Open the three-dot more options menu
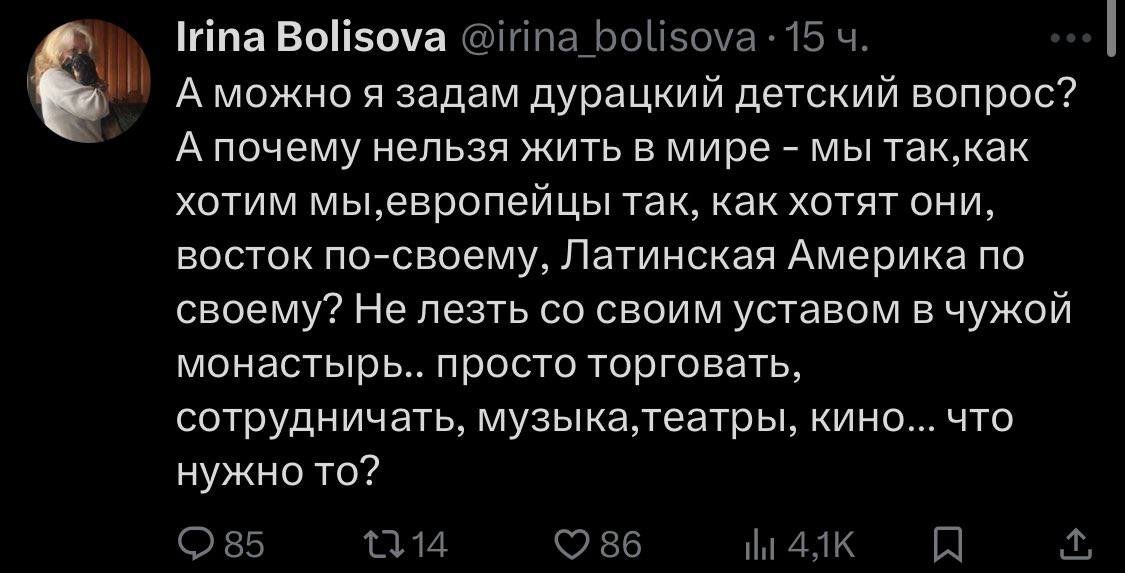The height and width of the screenshot is (573, 1125). [x=1075, y=42]
